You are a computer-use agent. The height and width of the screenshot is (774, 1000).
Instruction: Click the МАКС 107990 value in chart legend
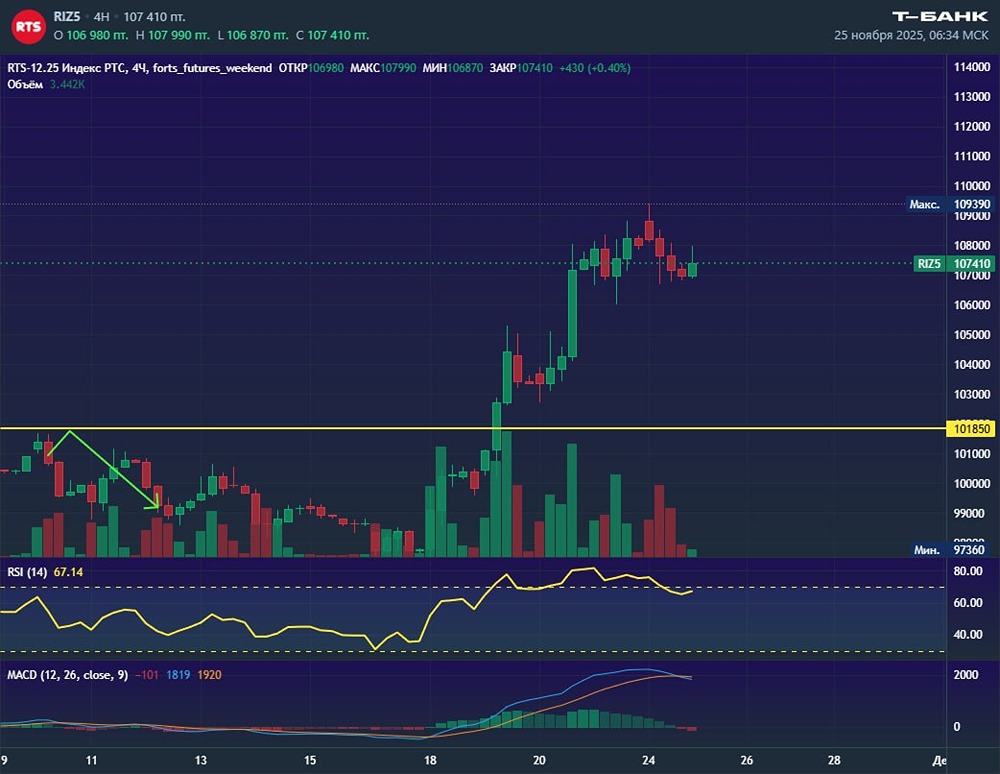coord(383,68)
